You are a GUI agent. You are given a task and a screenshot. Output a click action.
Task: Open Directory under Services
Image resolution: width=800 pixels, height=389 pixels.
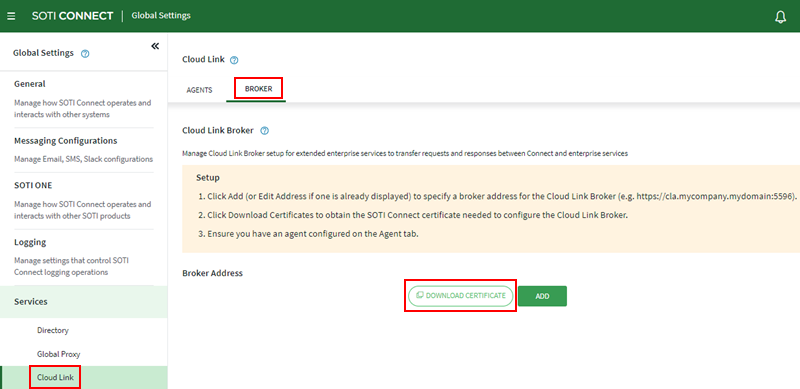point(53,330)
